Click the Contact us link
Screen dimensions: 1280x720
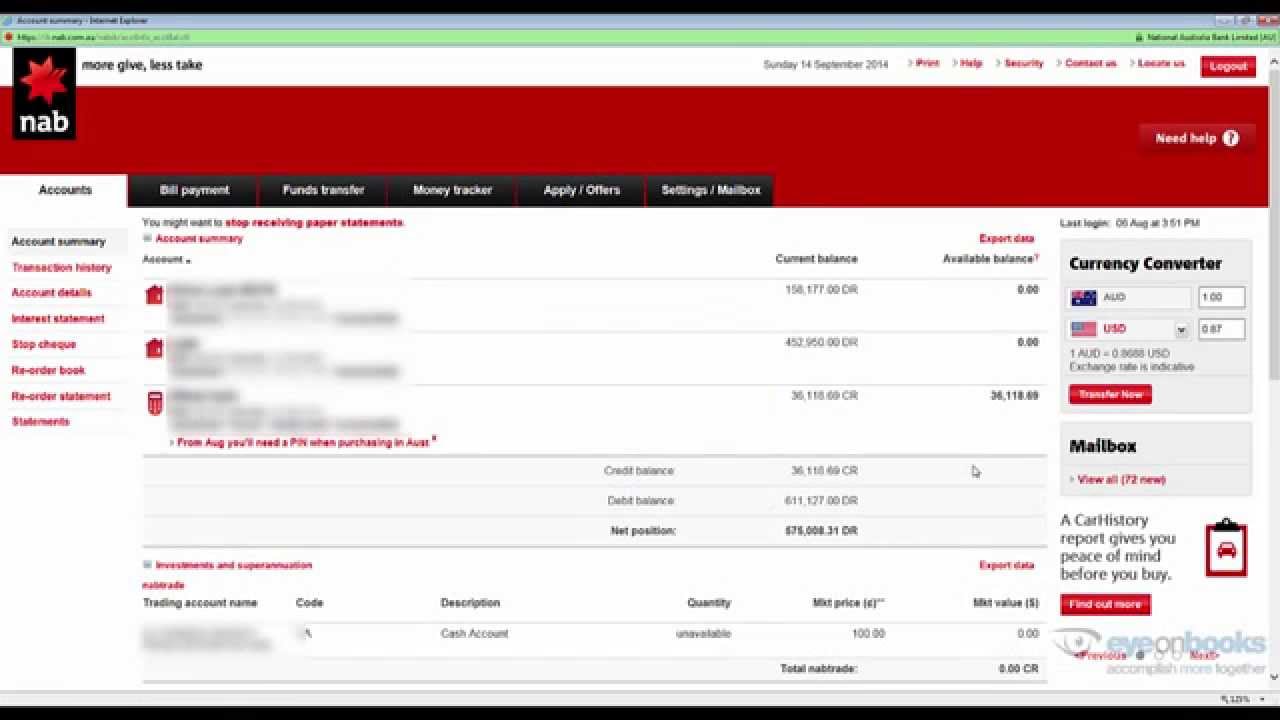[x=1090, y=63]
